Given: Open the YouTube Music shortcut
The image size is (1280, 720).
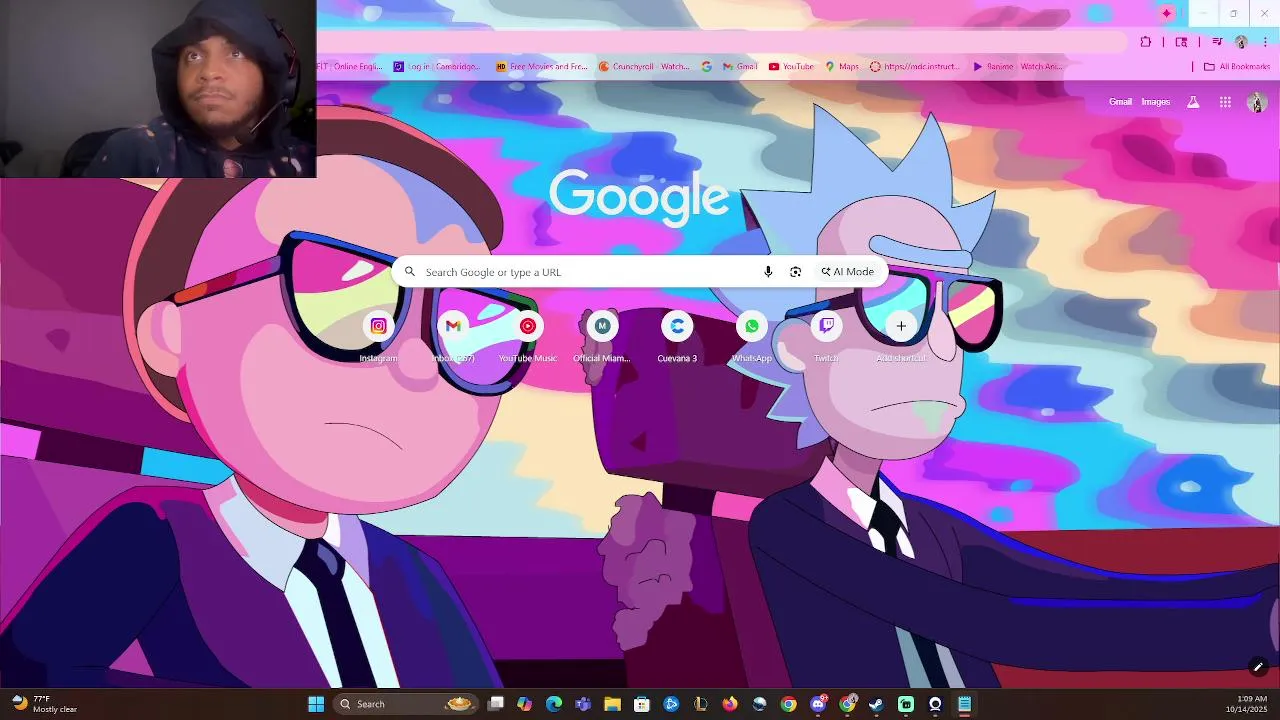Looking at the screenshot, I should click(x=528, y=335).
